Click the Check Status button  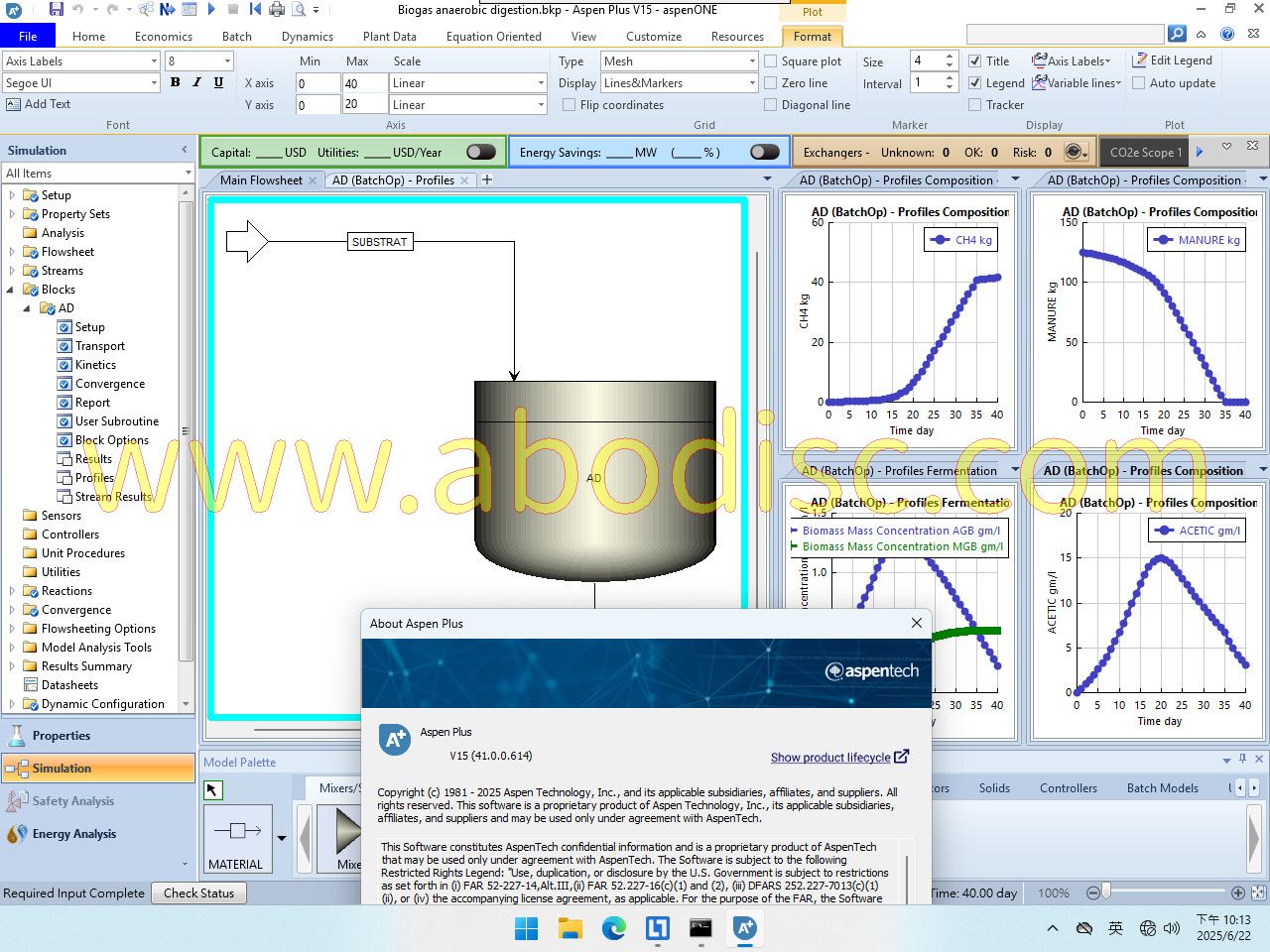click(x=199, y=893)
